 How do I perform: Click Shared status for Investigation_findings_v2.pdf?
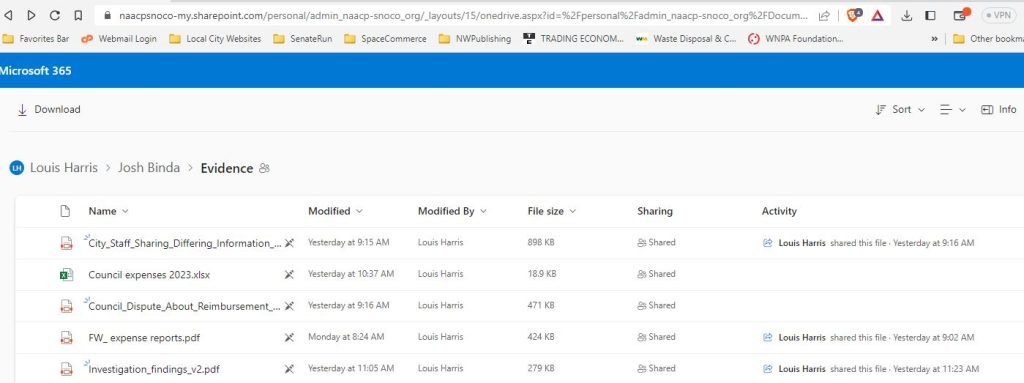[x=656, y=369]
